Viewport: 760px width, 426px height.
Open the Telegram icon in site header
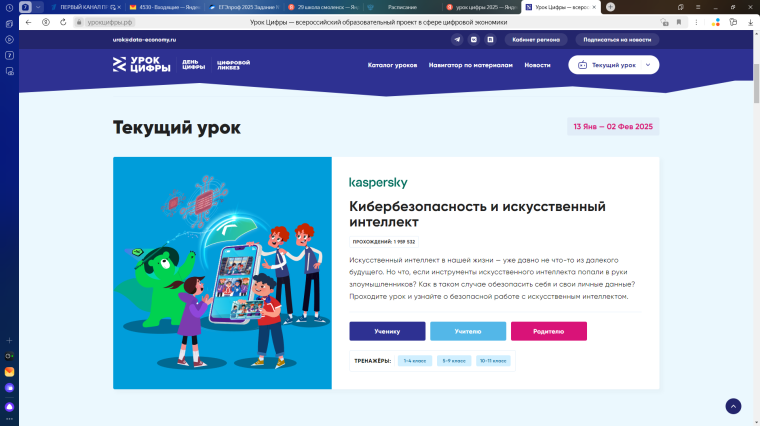click(457, 40)
